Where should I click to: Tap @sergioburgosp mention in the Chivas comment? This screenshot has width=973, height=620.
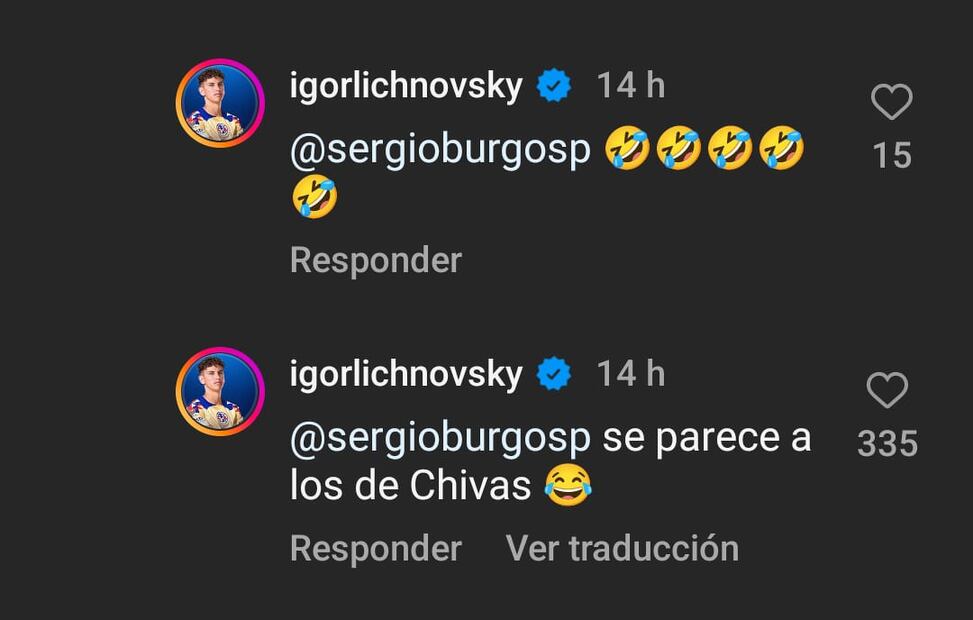[440, 438]
